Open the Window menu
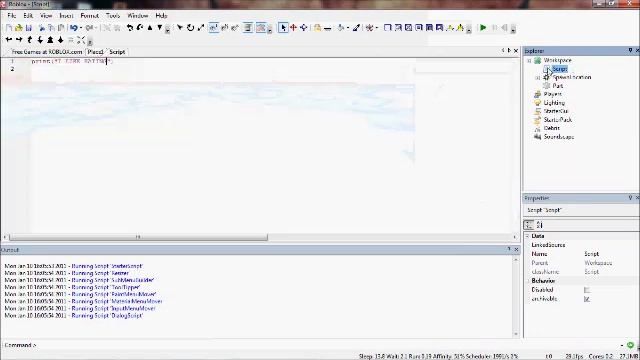This screenshot has width=640, height=360. point(138,16)
